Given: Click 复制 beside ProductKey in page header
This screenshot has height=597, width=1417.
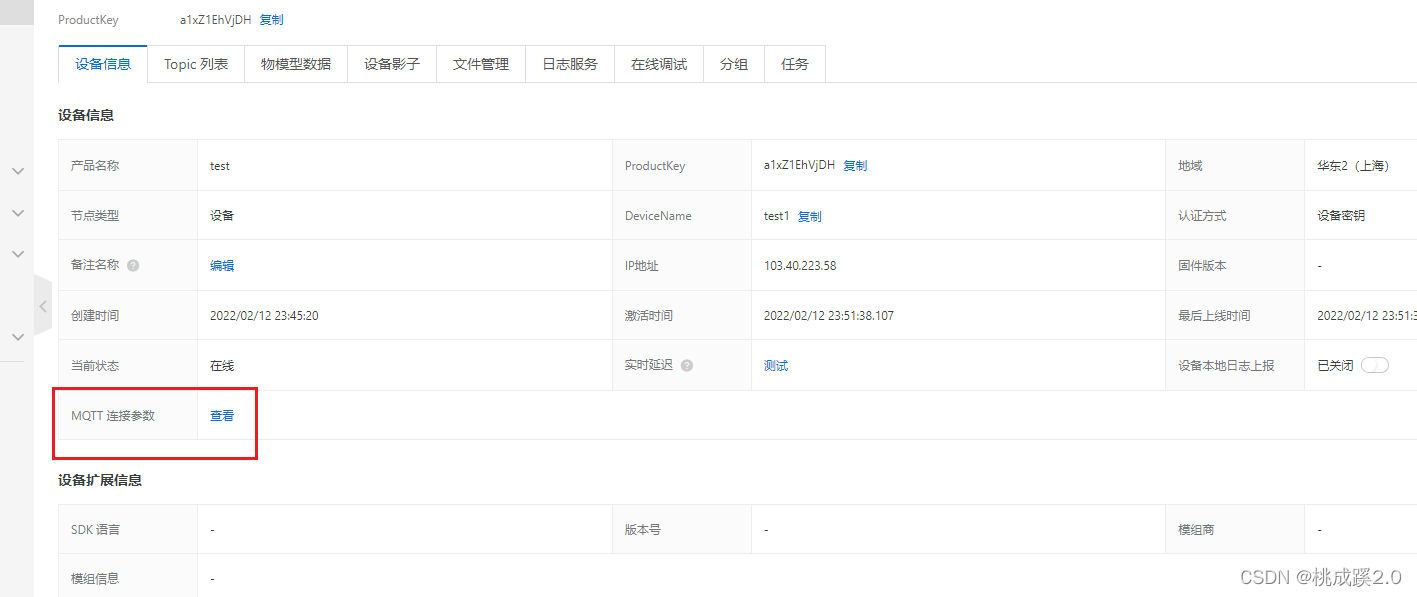Looking at the screenshot, I should coord(271,20).
